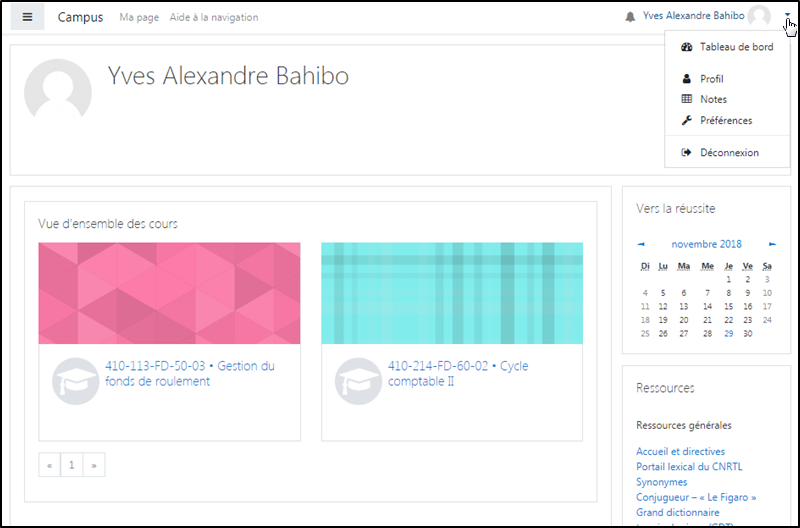Viewport: 800px width, 528px height.
Task: Click the pink course banner thumbnail
Action: 169,293
